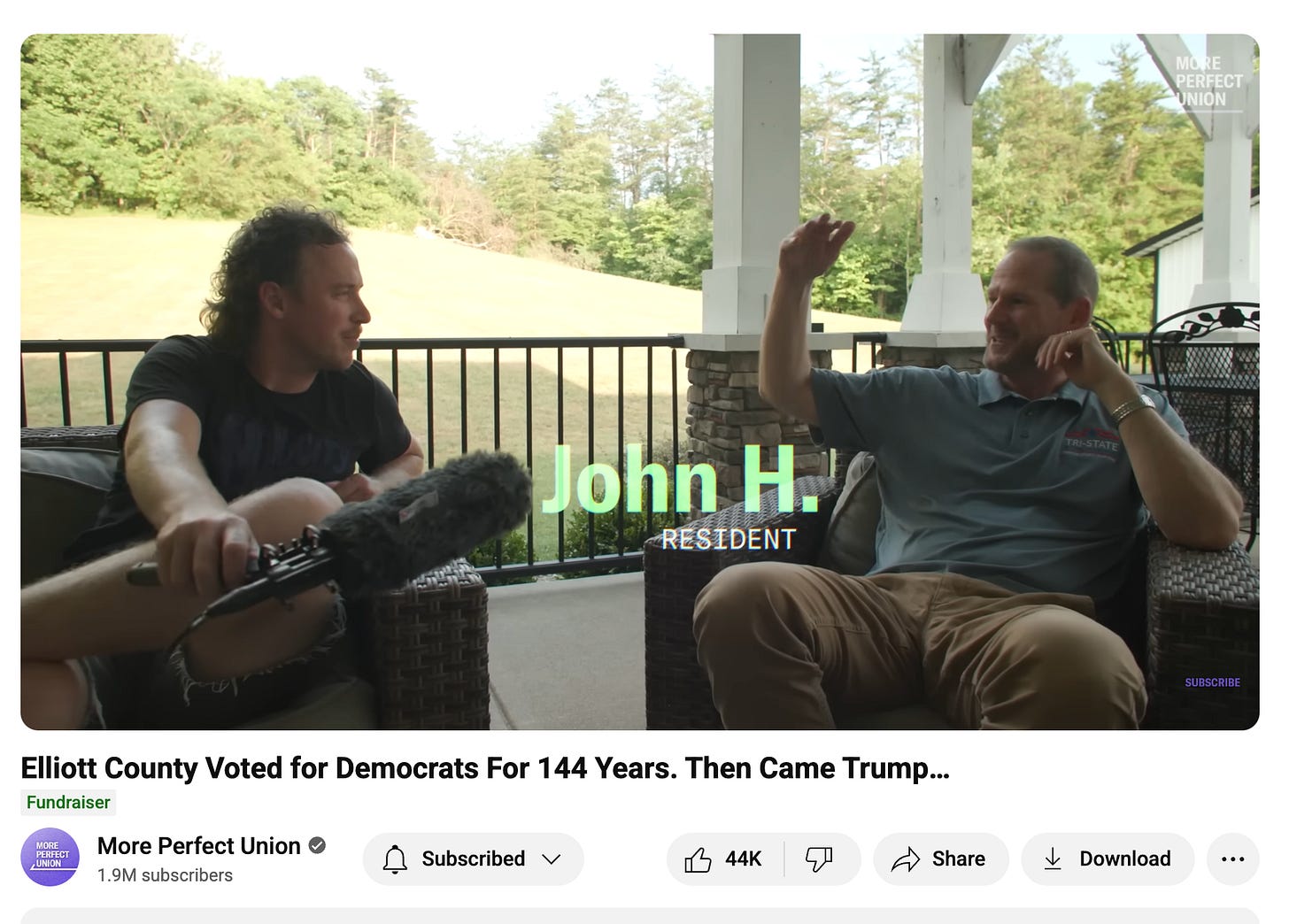Click the purple SUBSCRIBE overlay in video
This screenshot has height=924, width=1289.
pyautogui.click(x=1212, y=682)
